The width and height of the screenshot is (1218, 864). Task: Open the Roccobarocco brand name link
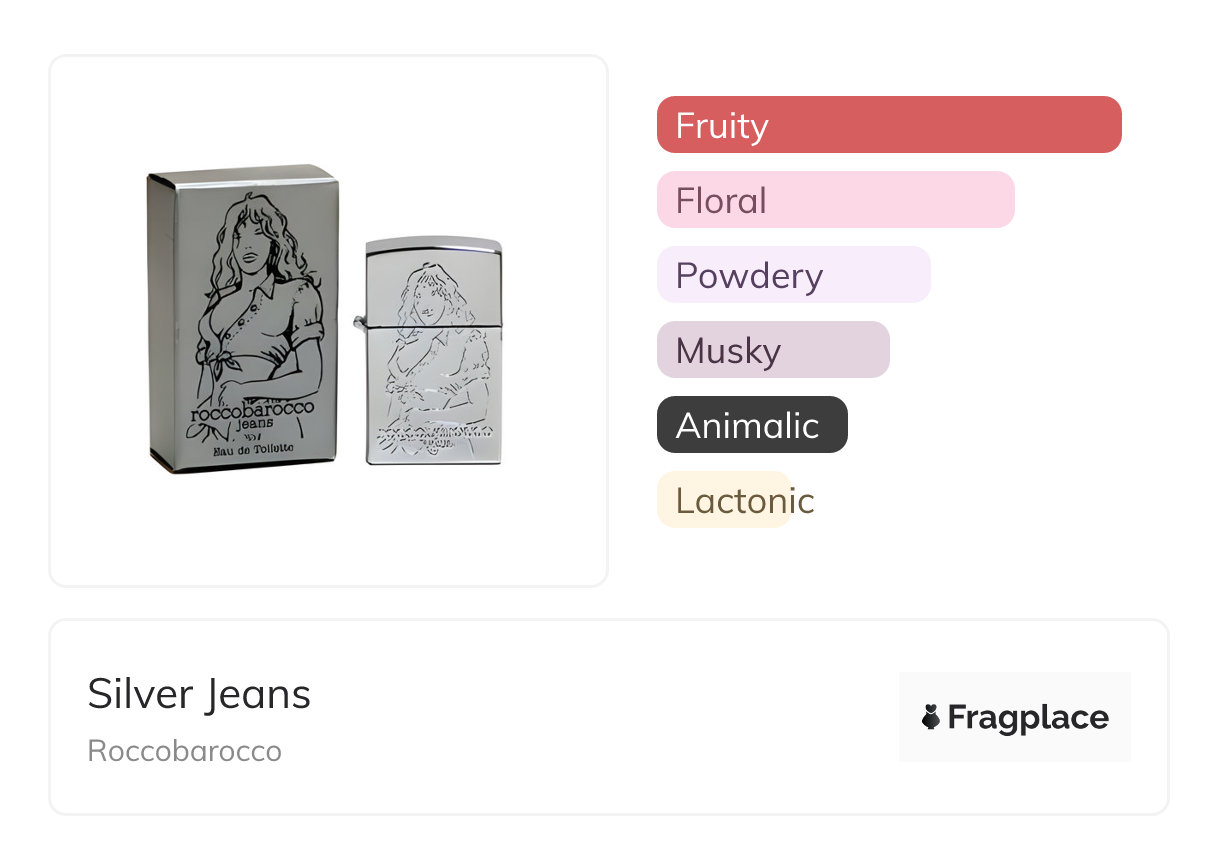click(185, 751)
